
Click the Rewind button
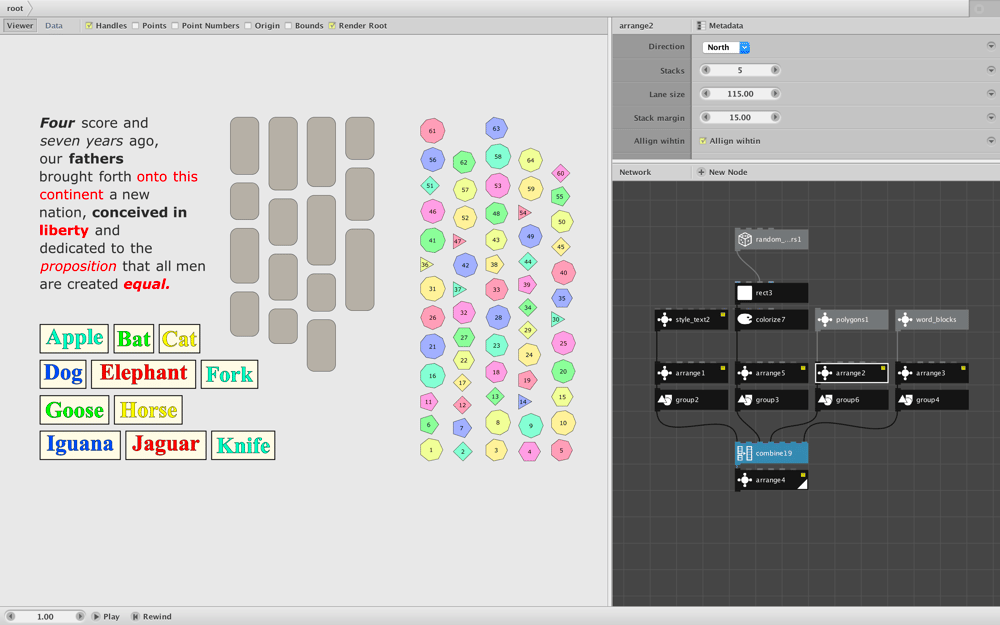[151, 617]
